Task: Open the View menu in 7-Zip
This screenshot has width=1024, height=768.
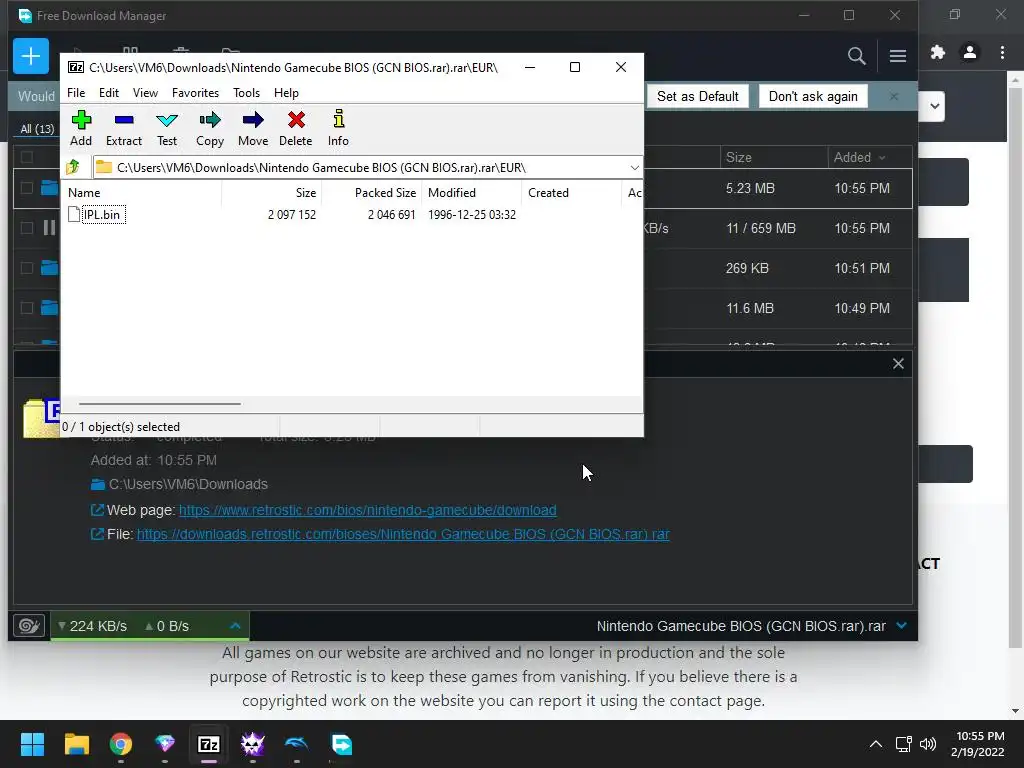Action: coord(145,93)
